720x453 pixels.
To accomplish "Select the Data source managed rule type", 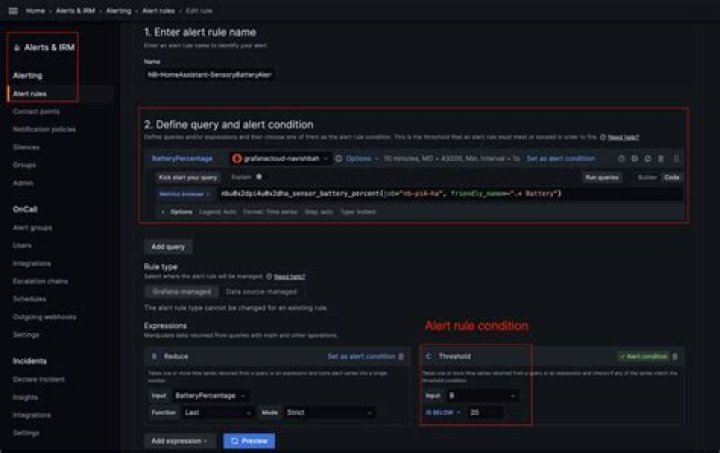I will coord(261,290).
